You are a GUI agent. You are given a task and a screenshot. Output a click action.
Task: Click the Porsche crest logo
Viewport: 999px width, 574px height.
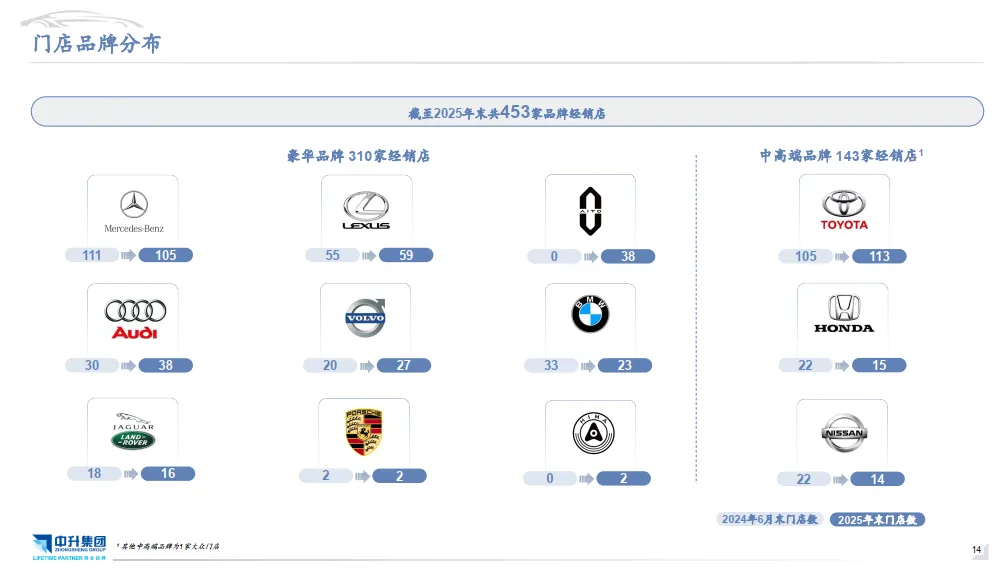[x=364, y=432]
